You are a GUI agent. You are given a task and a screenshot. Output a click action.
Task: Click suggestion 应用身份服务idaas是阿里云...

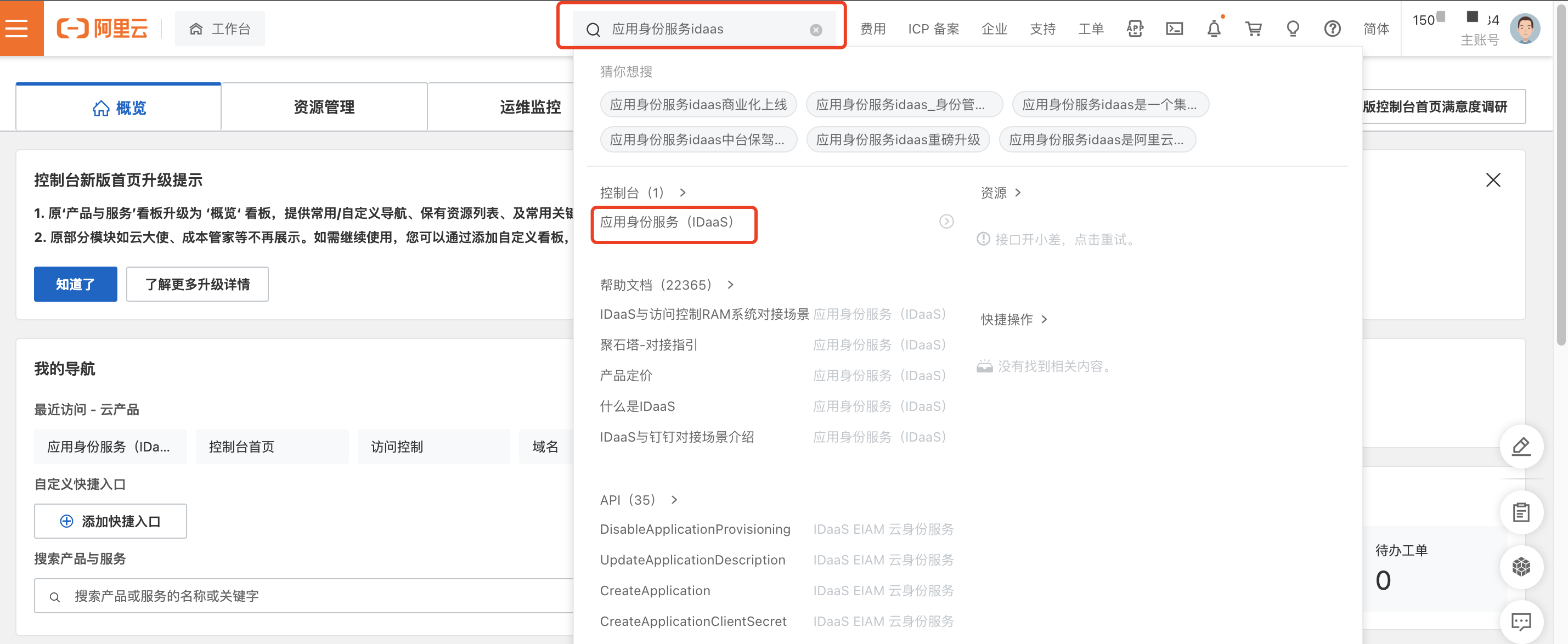click(x=1097, y=140)
